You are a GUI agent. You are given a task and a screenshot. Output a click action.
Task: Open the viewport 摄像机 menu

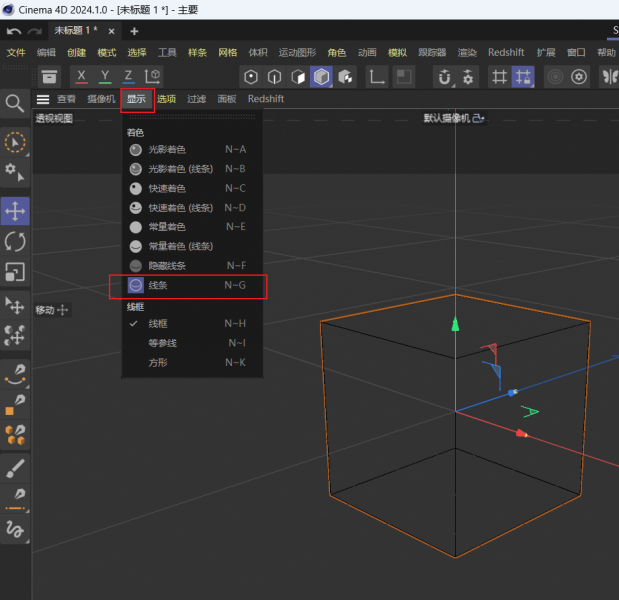101,99
